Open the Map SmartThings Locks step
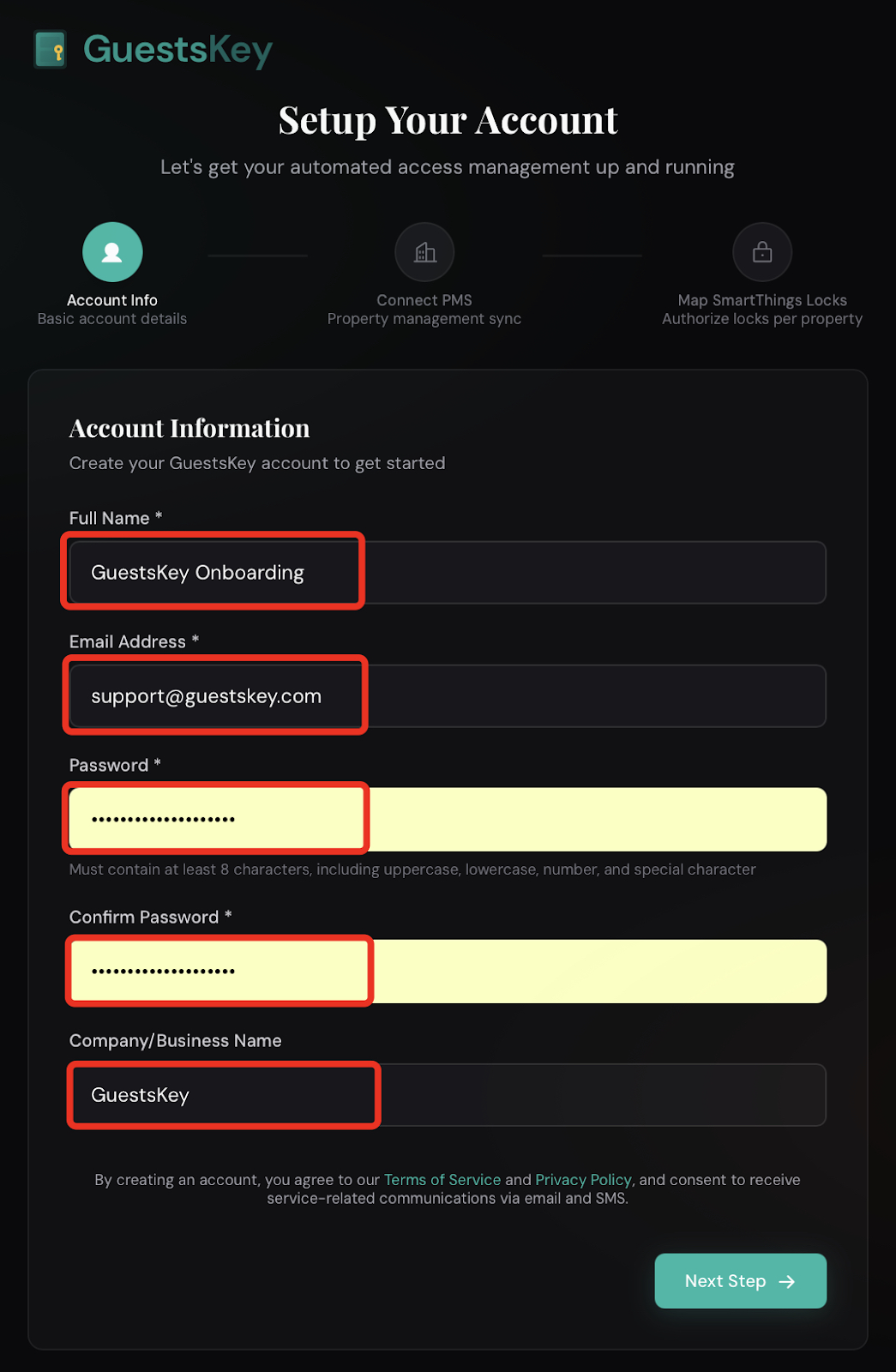Screen dimensions: 896x1372 [761, 300]
